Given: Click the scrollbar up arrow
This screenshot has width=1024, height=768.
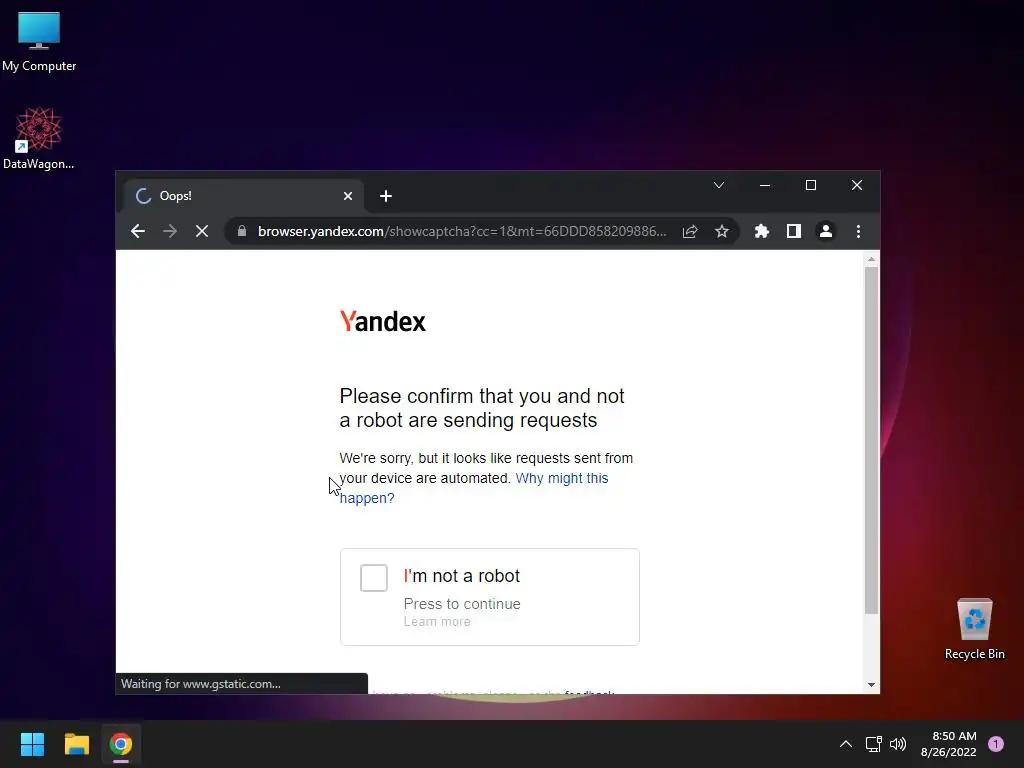Looking at the screenshot, I should [871, 259].
